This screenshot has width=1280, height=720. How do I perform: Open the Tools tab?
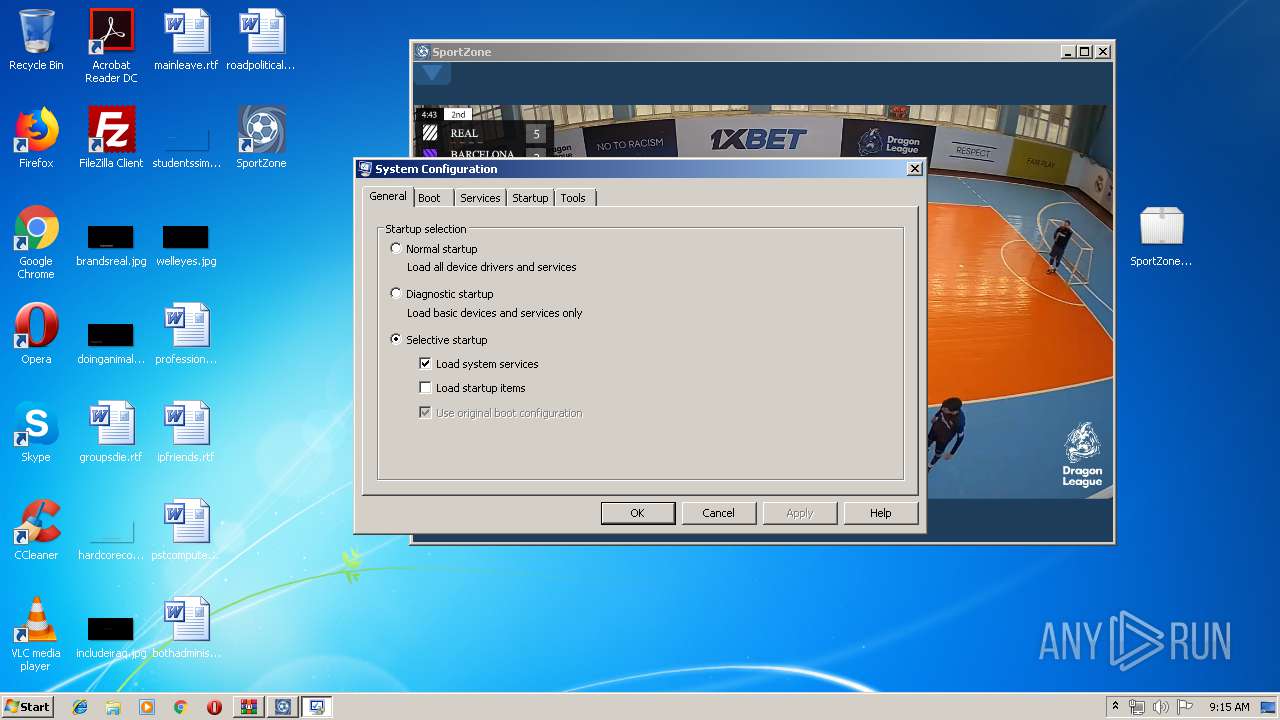[x=573, y=198]
